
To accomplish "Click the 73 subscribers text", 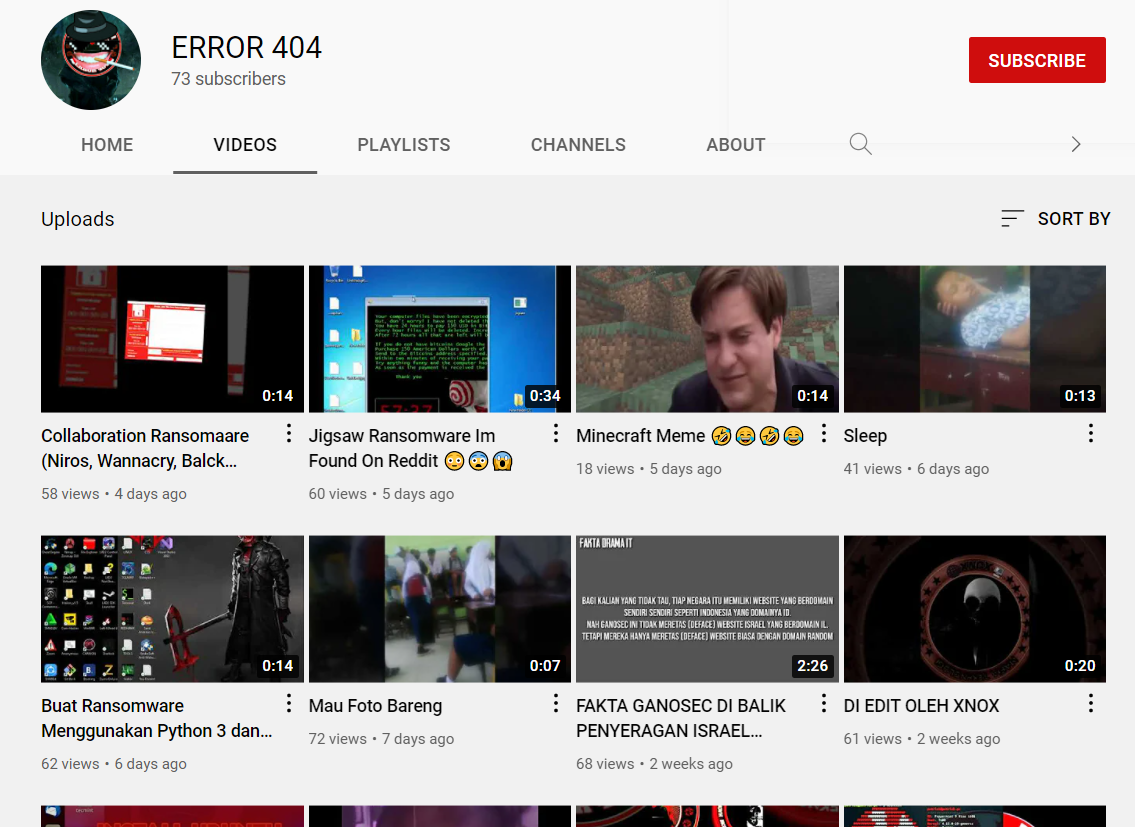I will click(228, 79).
